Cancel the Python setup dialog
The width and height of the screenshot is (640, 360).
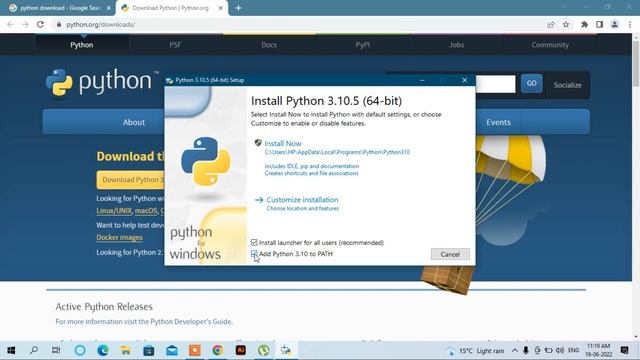[x=450, y=254]
